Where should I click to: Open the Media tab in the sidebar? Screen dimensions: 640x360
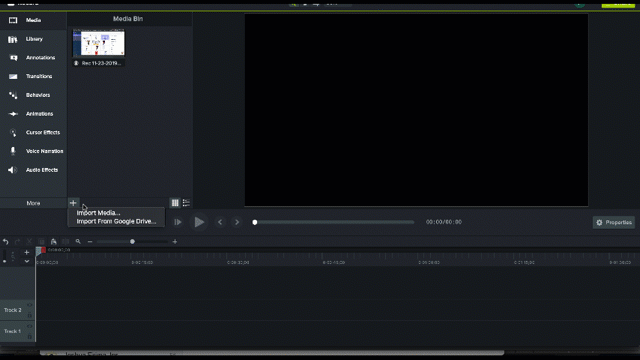(x=33, y=20)
